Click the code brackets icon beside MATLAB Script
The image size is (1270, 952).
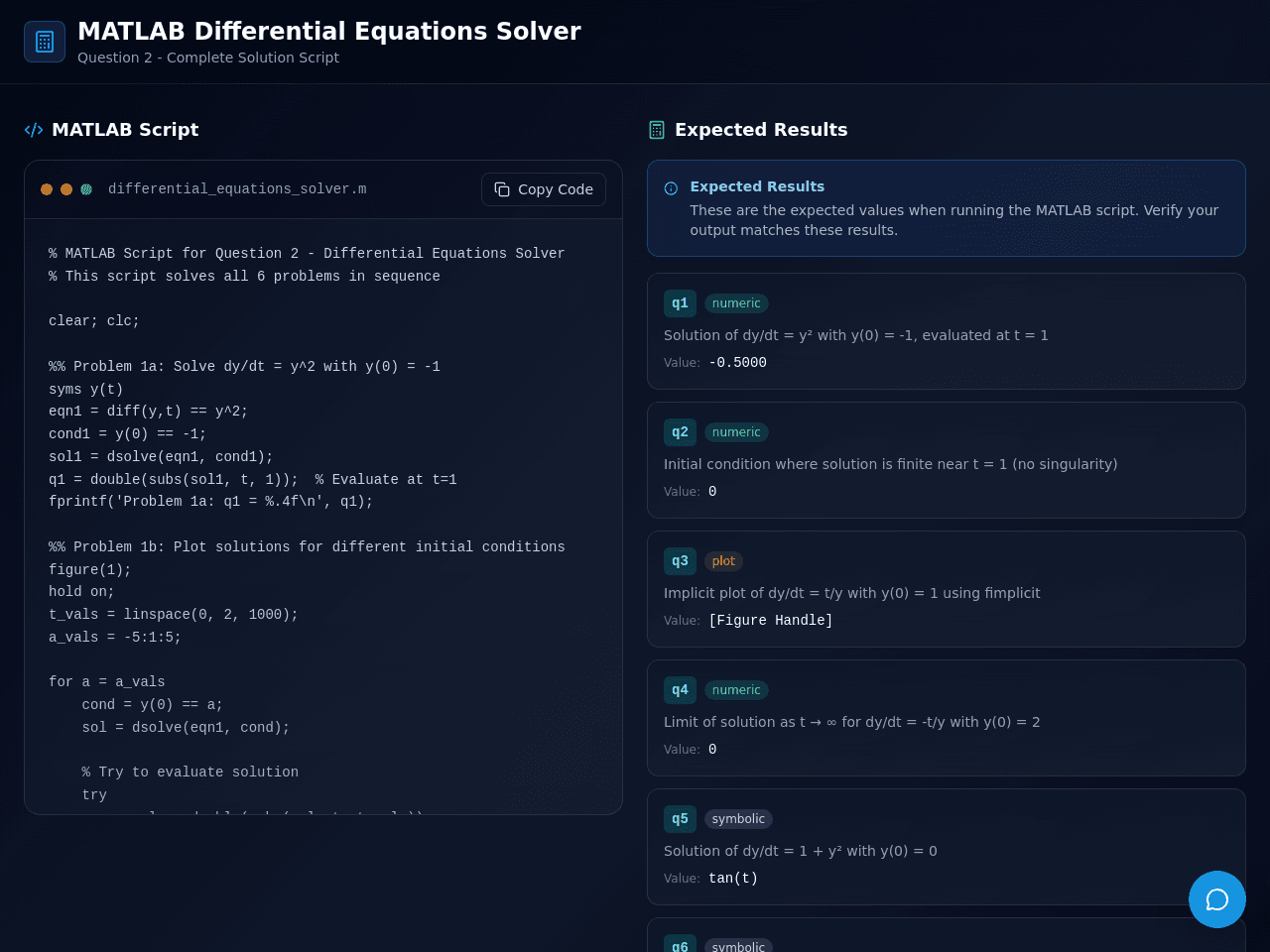point(34,130)
